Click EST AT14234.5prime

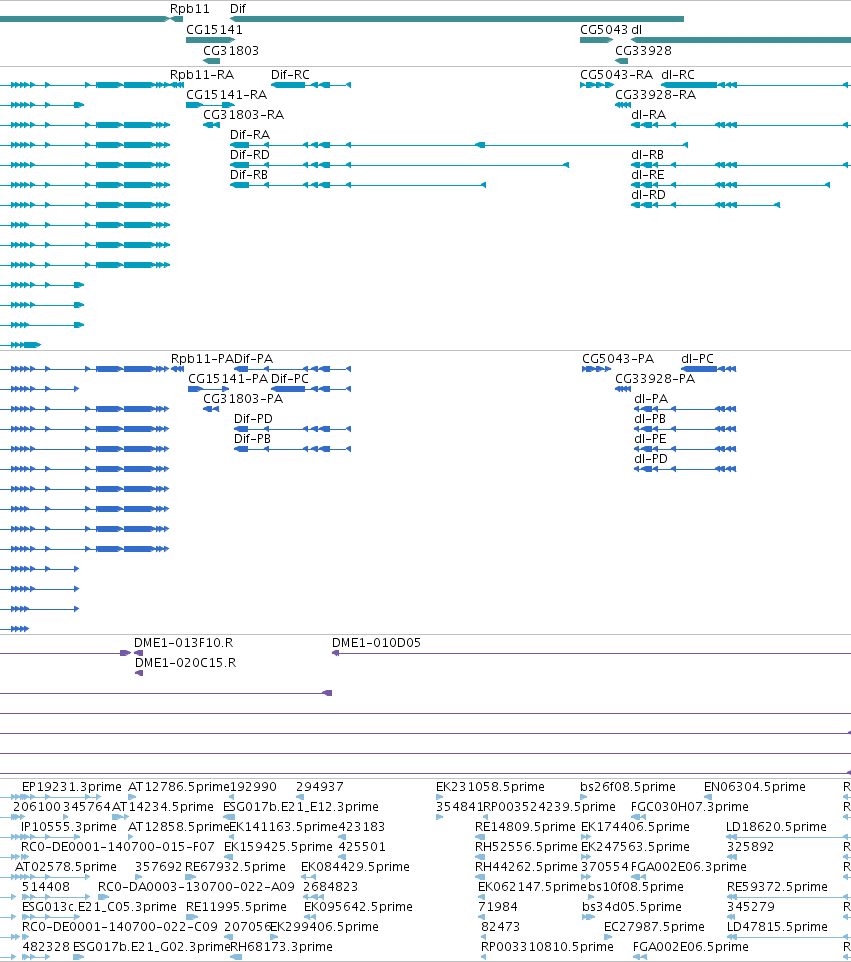coord(163,806)
